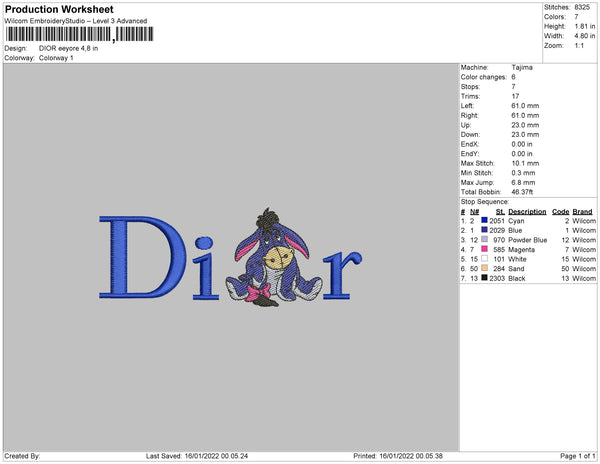Click the 'Sand' description text
600x464 pixels.
point(516,269)
